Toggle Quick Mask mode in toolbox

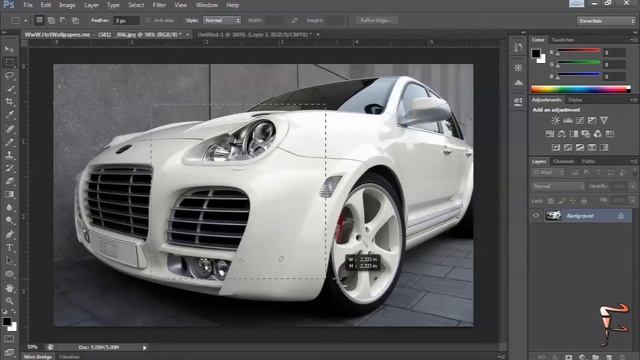[9, 339]
